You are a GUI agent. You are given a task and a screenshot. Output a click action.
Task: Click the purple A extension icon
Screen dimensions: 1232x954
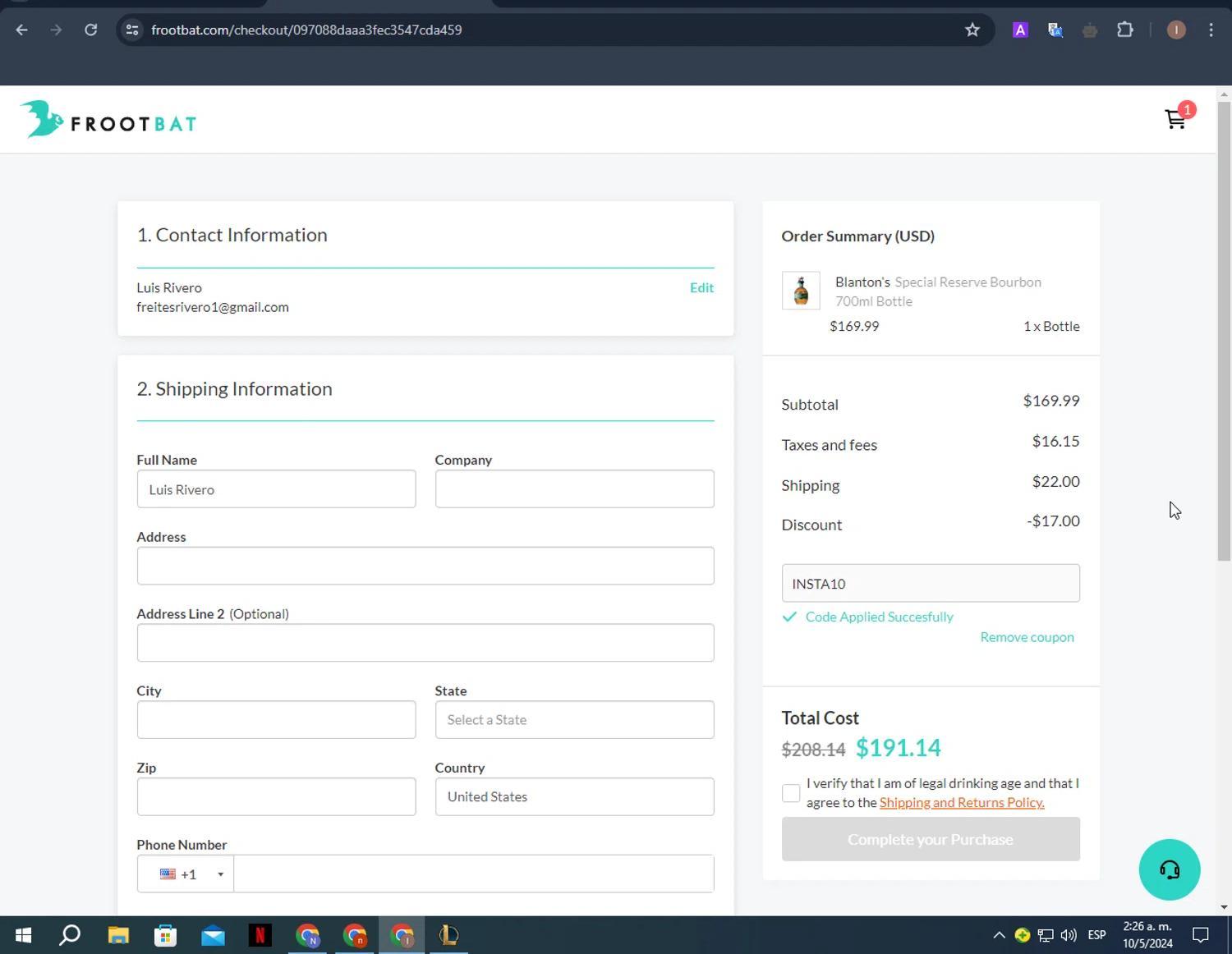1020,30
